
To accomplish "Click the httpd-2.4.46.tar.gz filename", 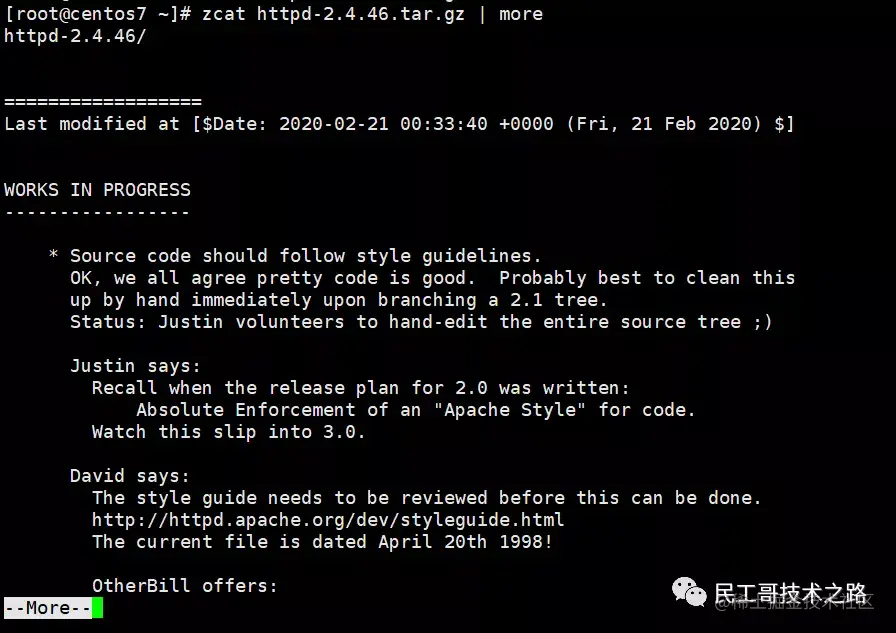I will coord(361,14).
